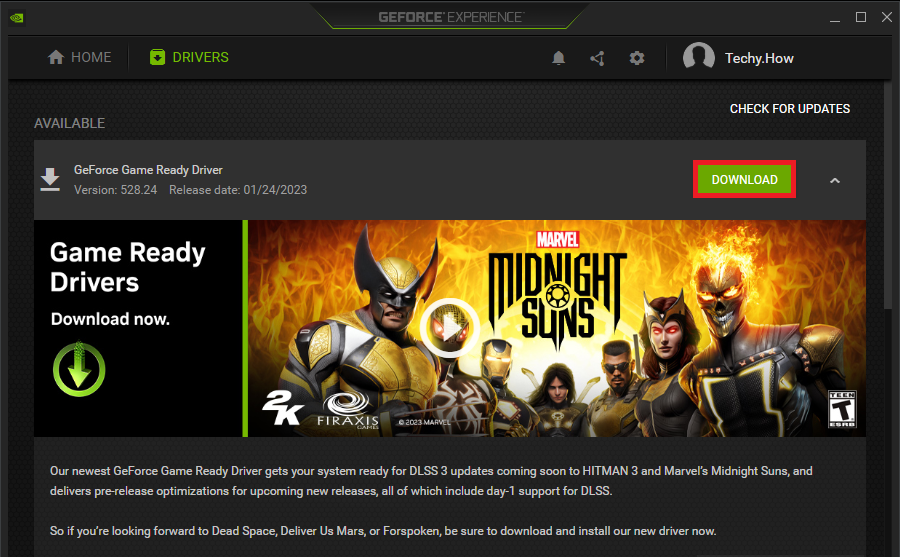Image resolution: width=900 pixels, height=557 pixels.
Task: Click the share icon
Action: [598, 58]
